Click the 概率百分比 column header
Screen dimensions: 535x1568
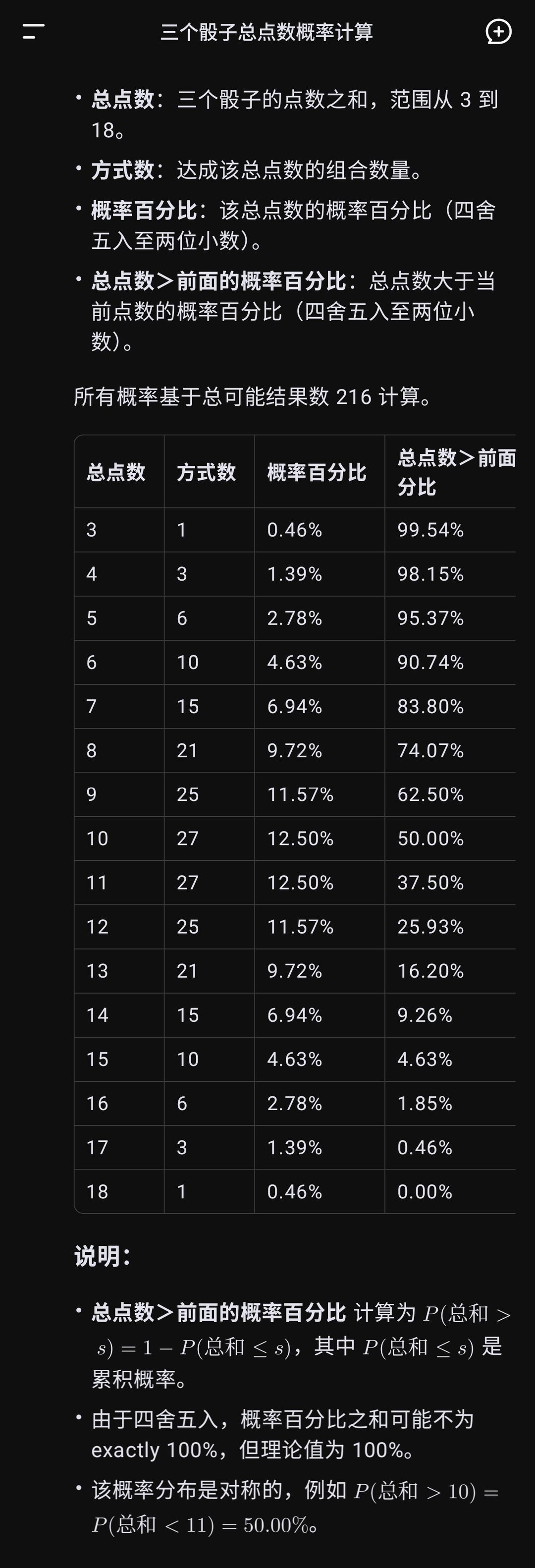(317, 472)
